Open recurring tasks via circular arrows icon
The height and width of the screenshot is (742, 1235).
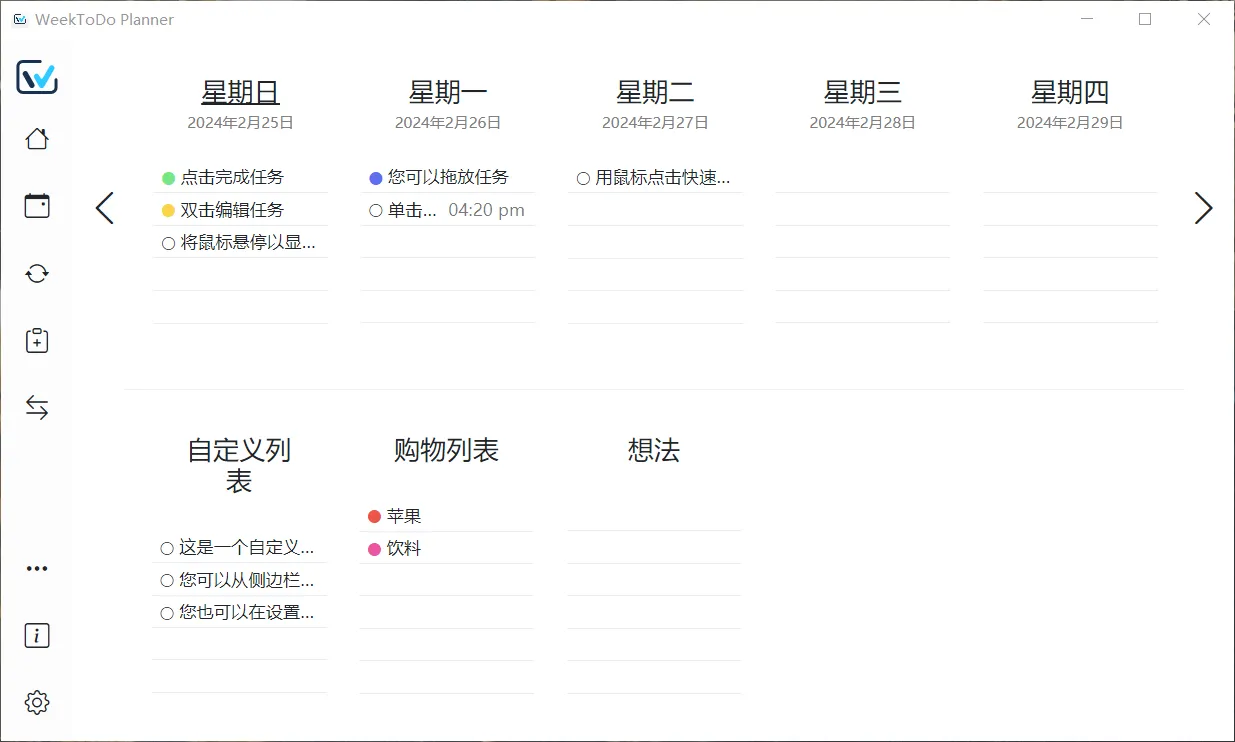[37, 273]
